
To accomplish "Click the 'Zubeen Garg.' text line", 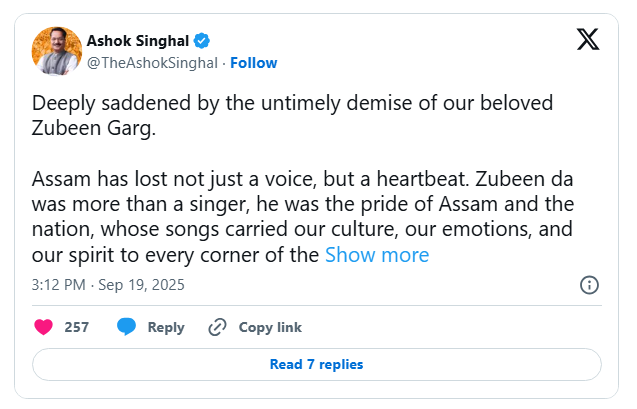I will [x=97, y=128].
